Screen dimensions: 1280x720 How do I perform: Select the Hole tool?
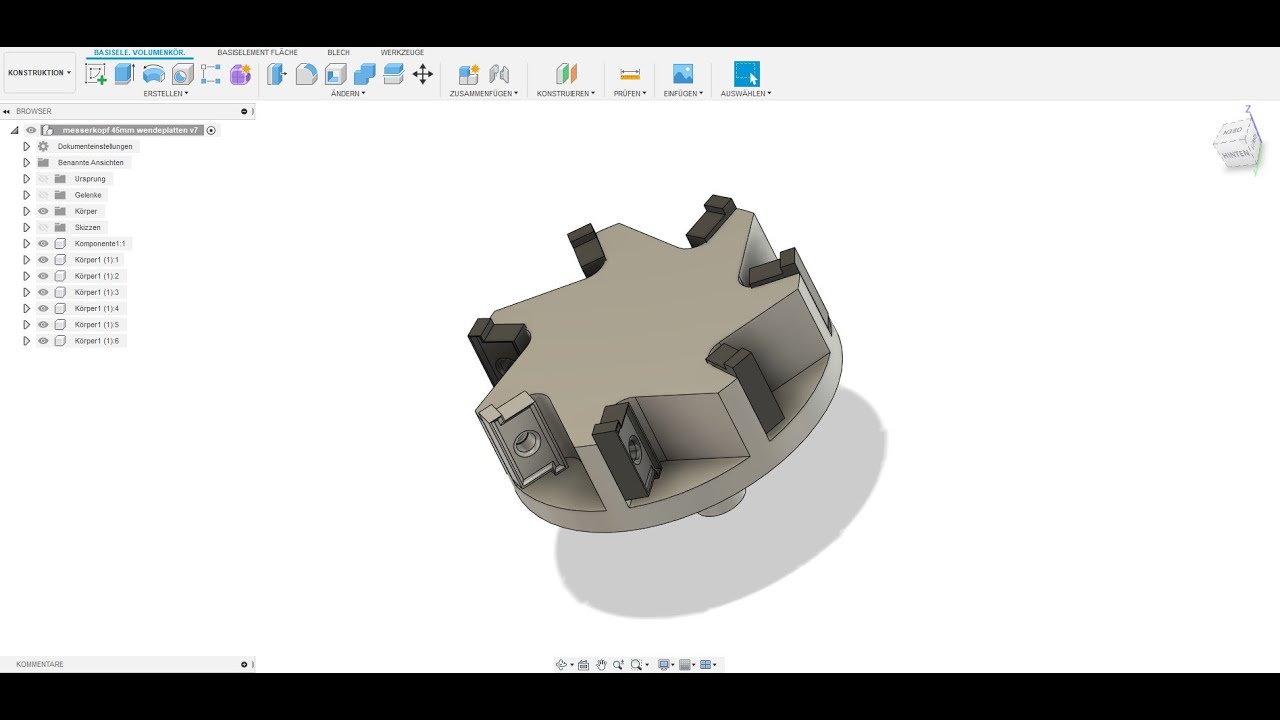click(182, 74)
